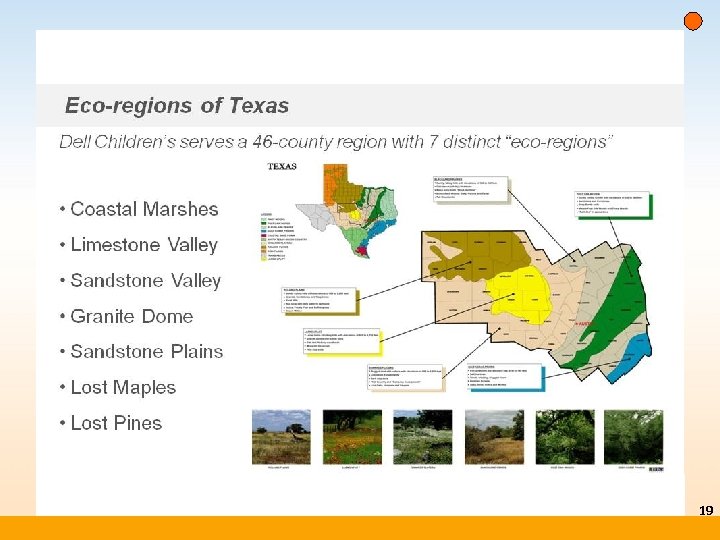Select the 'Lost Pines' bullet

111,423
